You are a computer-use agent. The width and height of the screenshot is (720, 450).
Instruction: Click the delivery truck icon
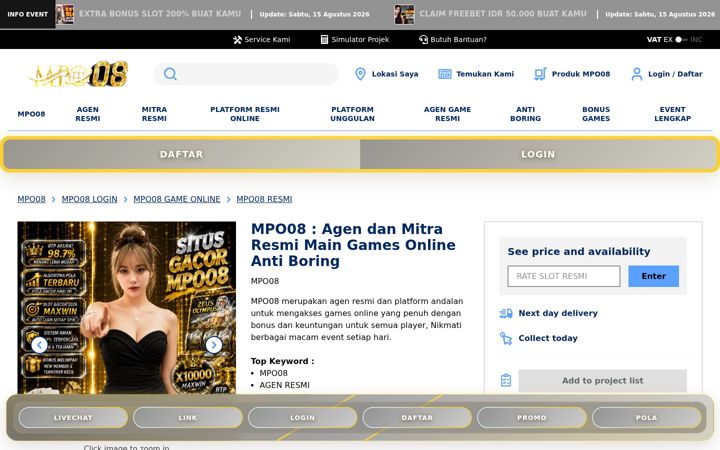506,313
